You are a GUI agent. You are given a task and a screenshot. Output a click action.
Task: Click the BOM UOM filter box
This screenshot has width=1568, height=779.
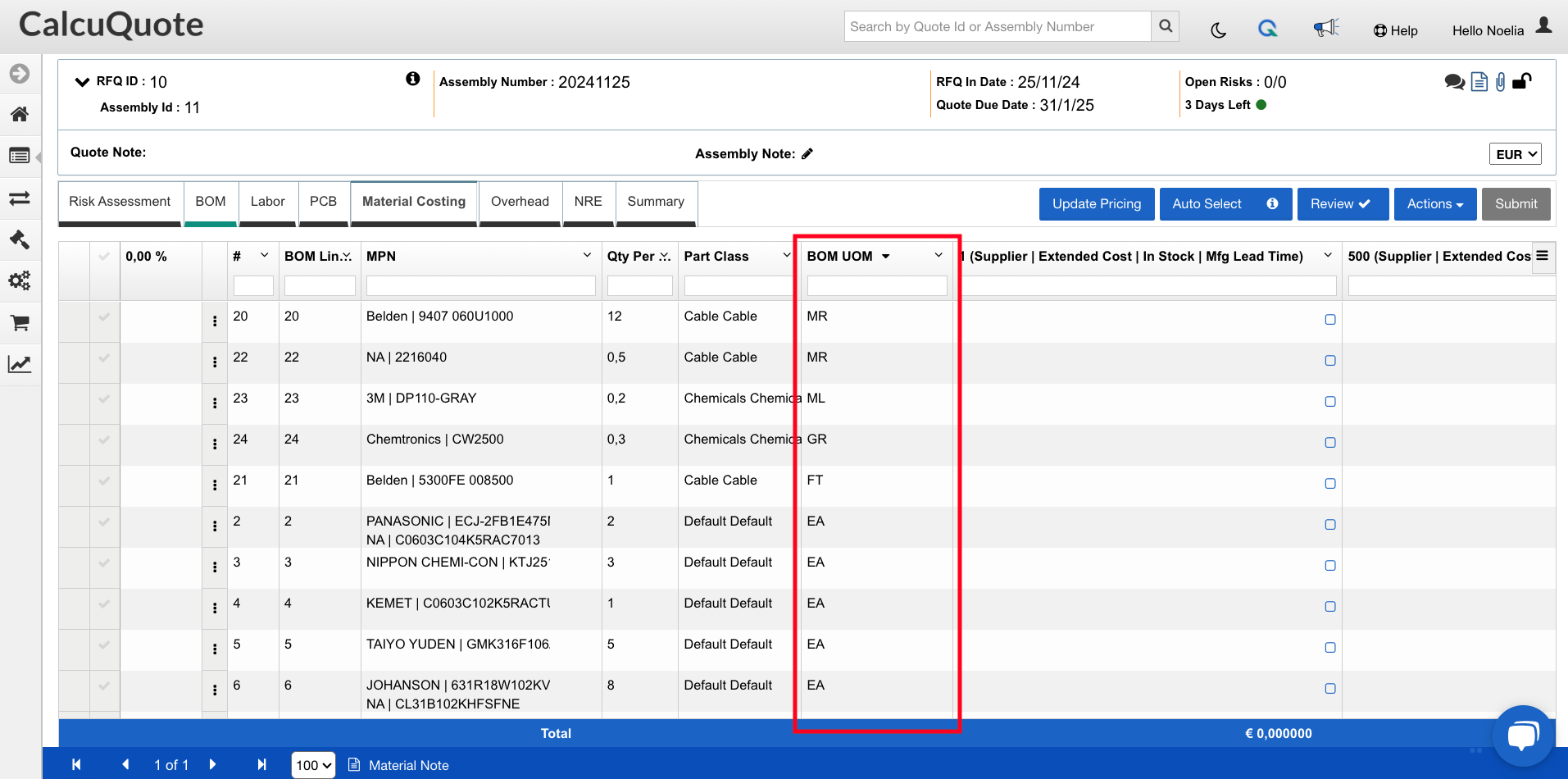pos(877,285)
